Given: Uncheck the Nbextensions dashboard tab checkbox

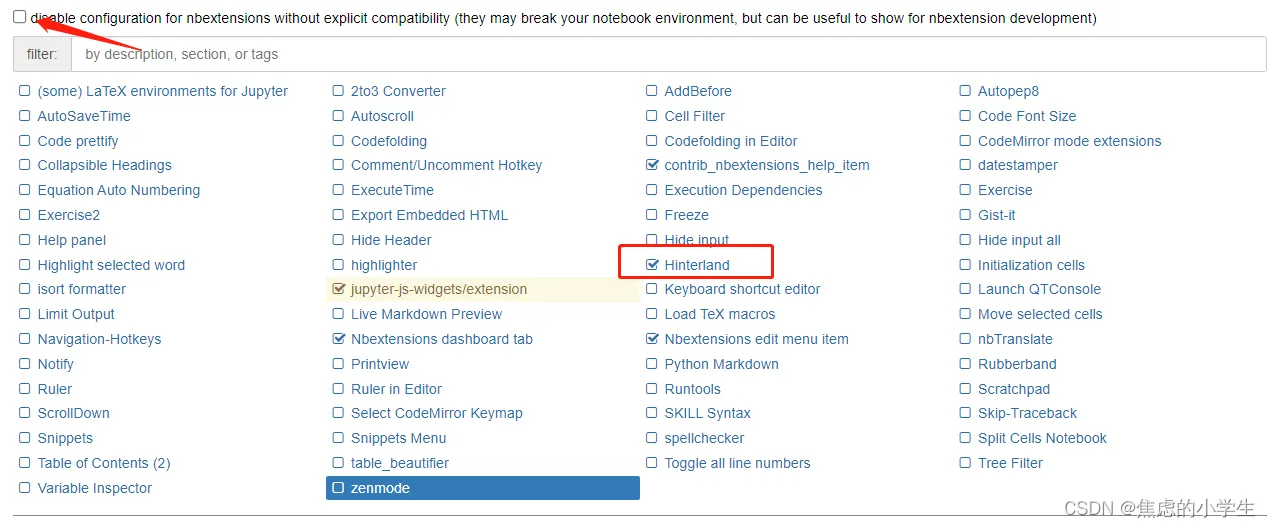Looking at the screenshot, I should click(338, 339).
